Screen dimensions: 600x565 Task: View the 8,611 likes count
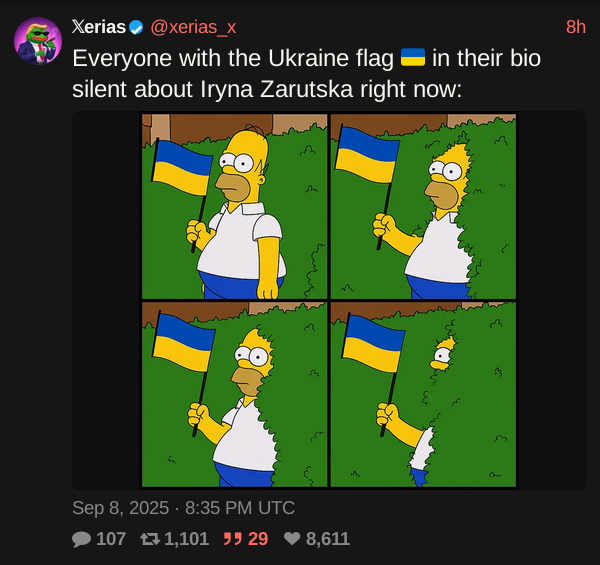click(328, 539)
